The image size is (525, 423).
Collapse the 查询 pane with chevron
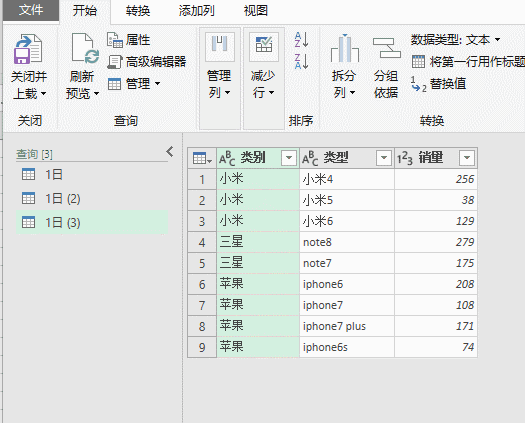(x=170, y=152)
